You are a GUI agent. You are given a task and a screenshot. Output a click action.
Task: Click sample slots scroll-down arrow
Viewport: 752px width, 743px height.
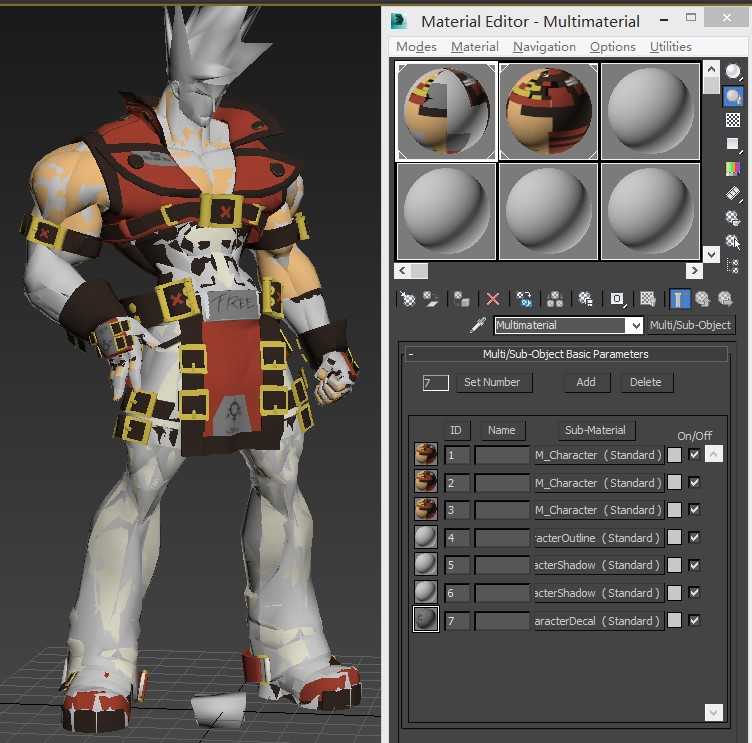coord(711,254)
